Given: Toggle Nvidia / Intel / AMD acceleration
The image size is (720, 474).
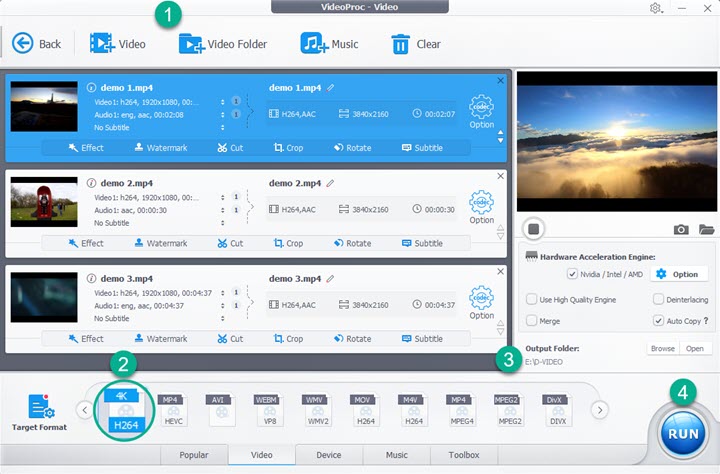Looking at the screenshot, I should click(572, 274).
